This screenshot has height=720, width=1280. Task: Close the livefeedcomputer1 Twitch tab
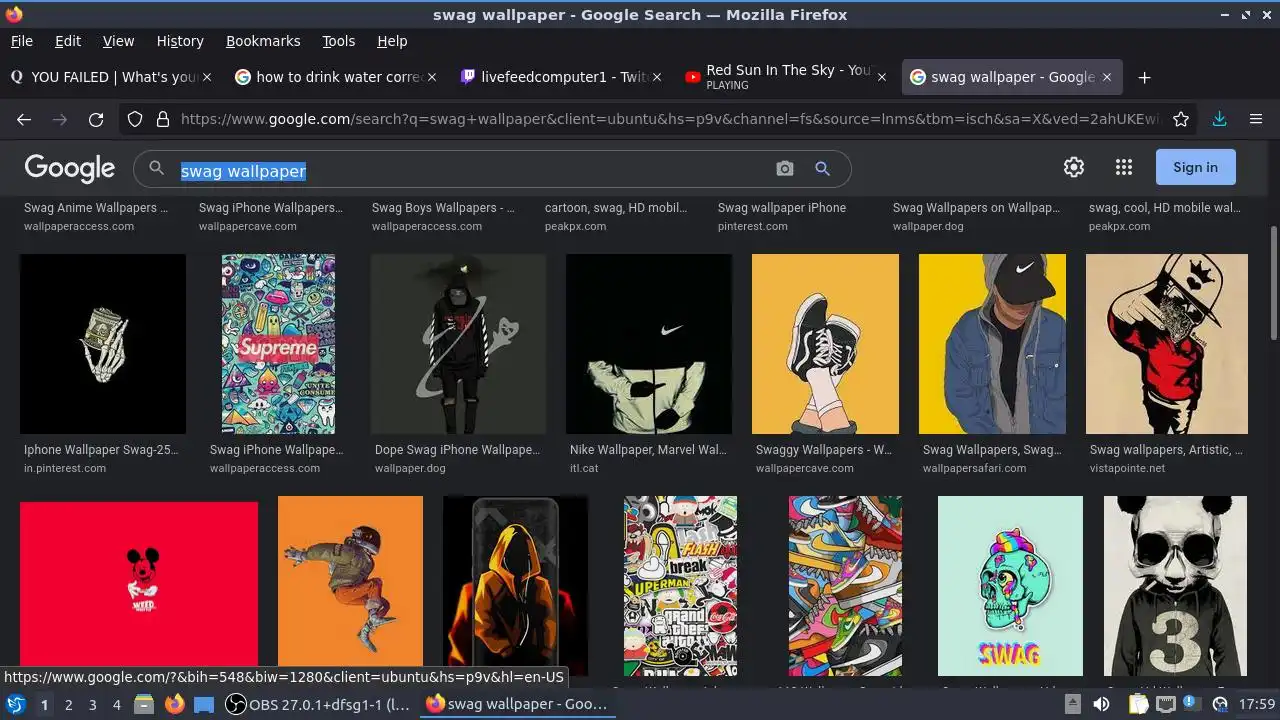tap(658, 77)
